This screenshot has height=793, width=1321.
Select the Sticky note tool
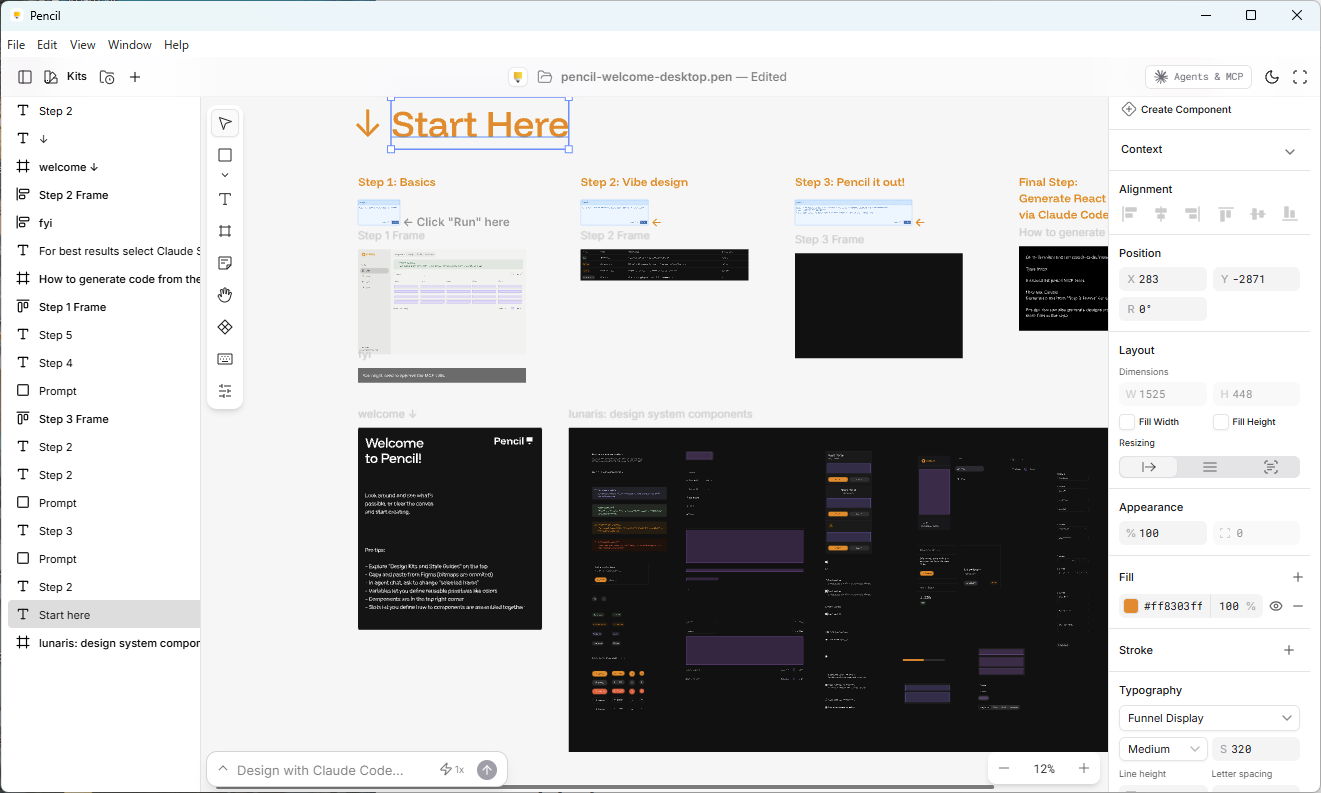pos(225,263)
